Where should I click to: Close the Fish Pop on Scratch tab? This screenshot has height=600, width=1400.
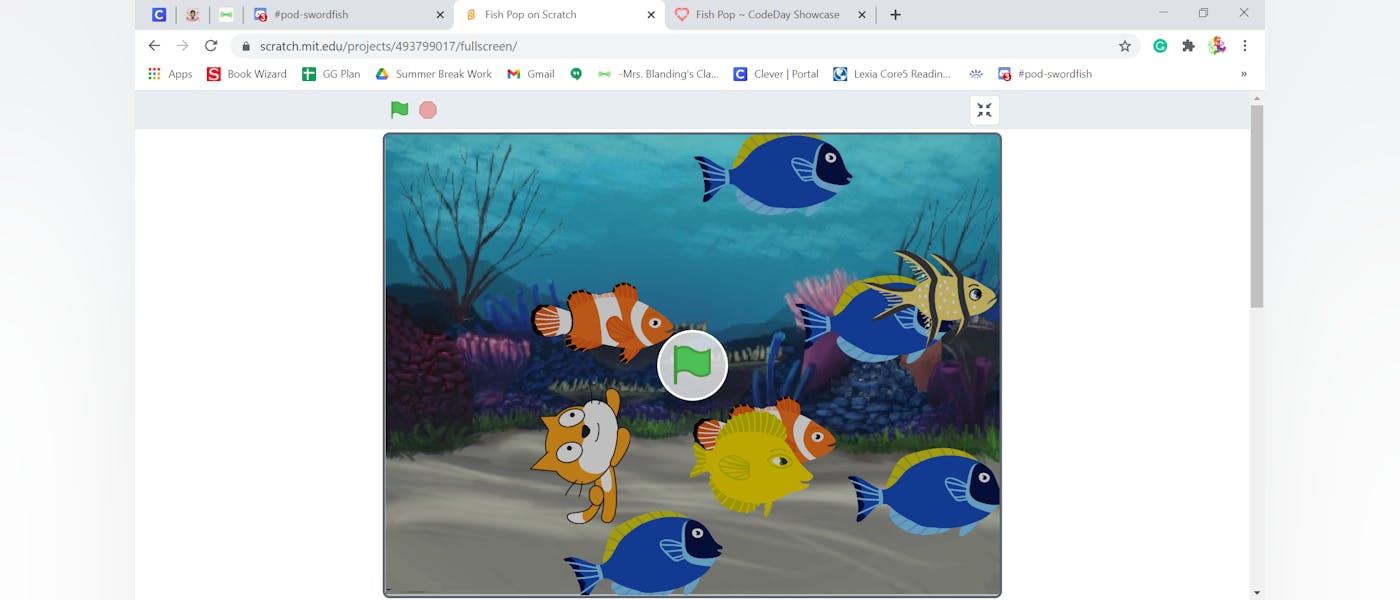click(651, 15)
